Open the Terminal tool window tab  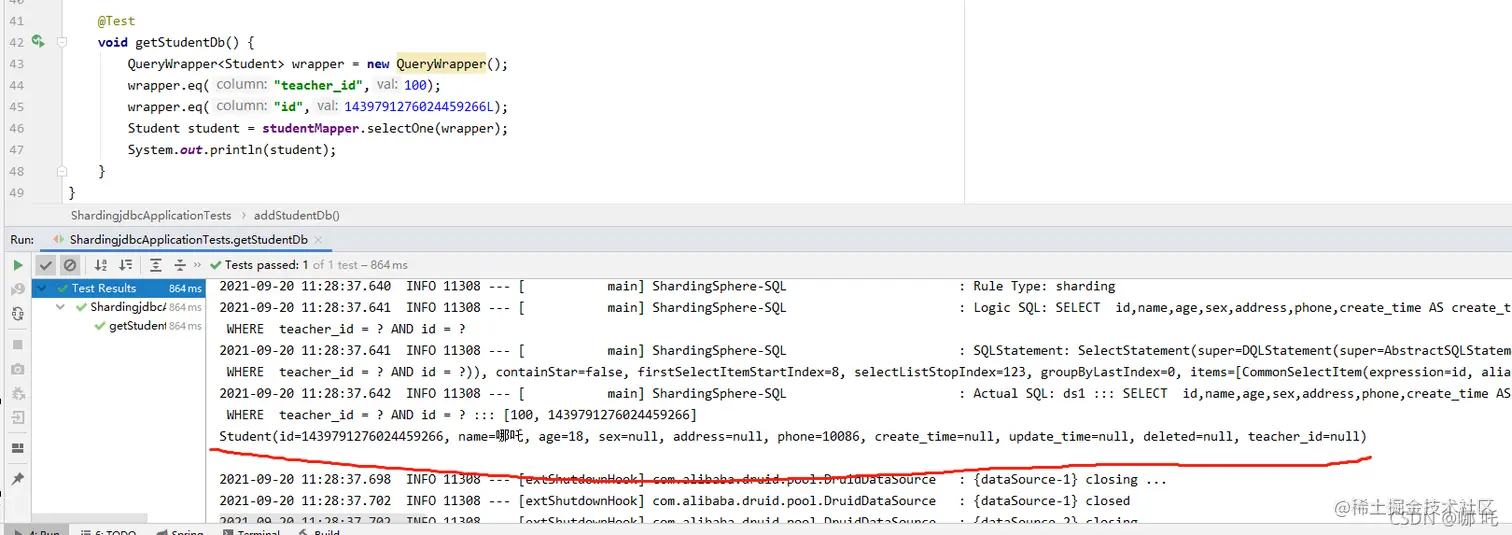pos(250,532)
